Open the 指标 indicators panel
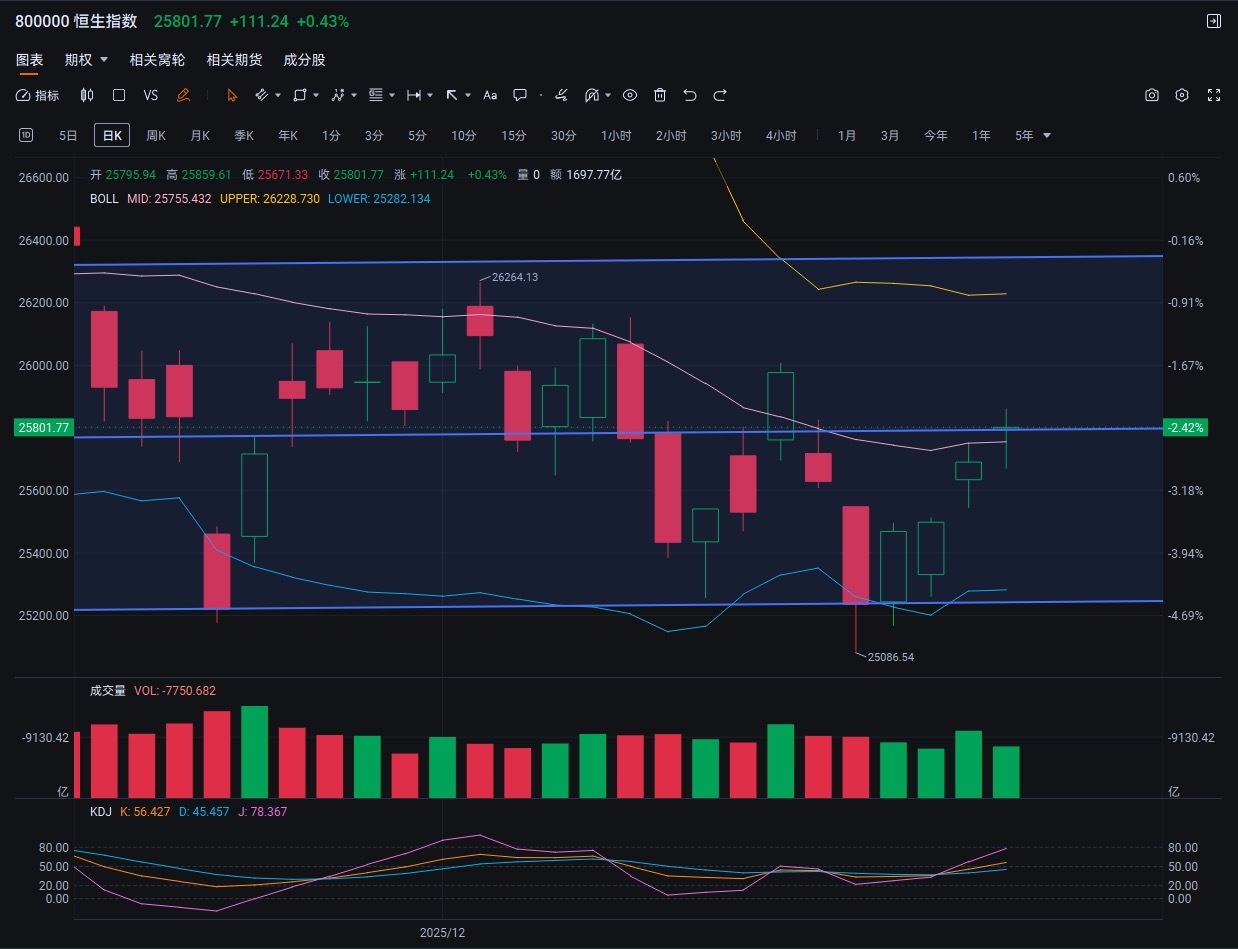This screenshot has width=1238, height=949. click(x=38, y=95)
